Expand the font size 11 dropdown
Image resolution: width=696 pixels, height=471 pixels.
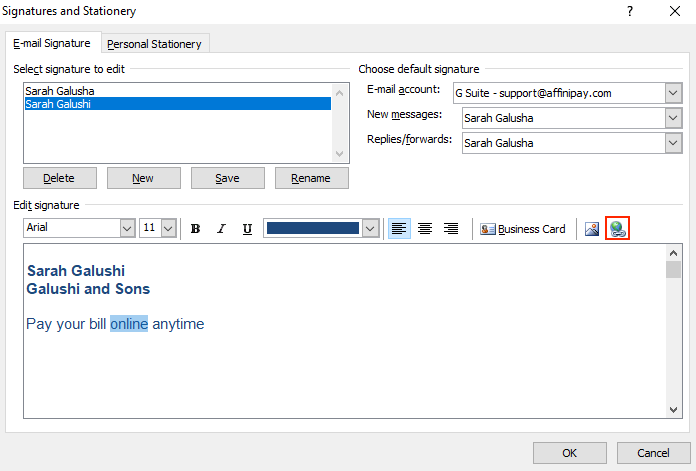pyautogui.click(x=168, y=229)
